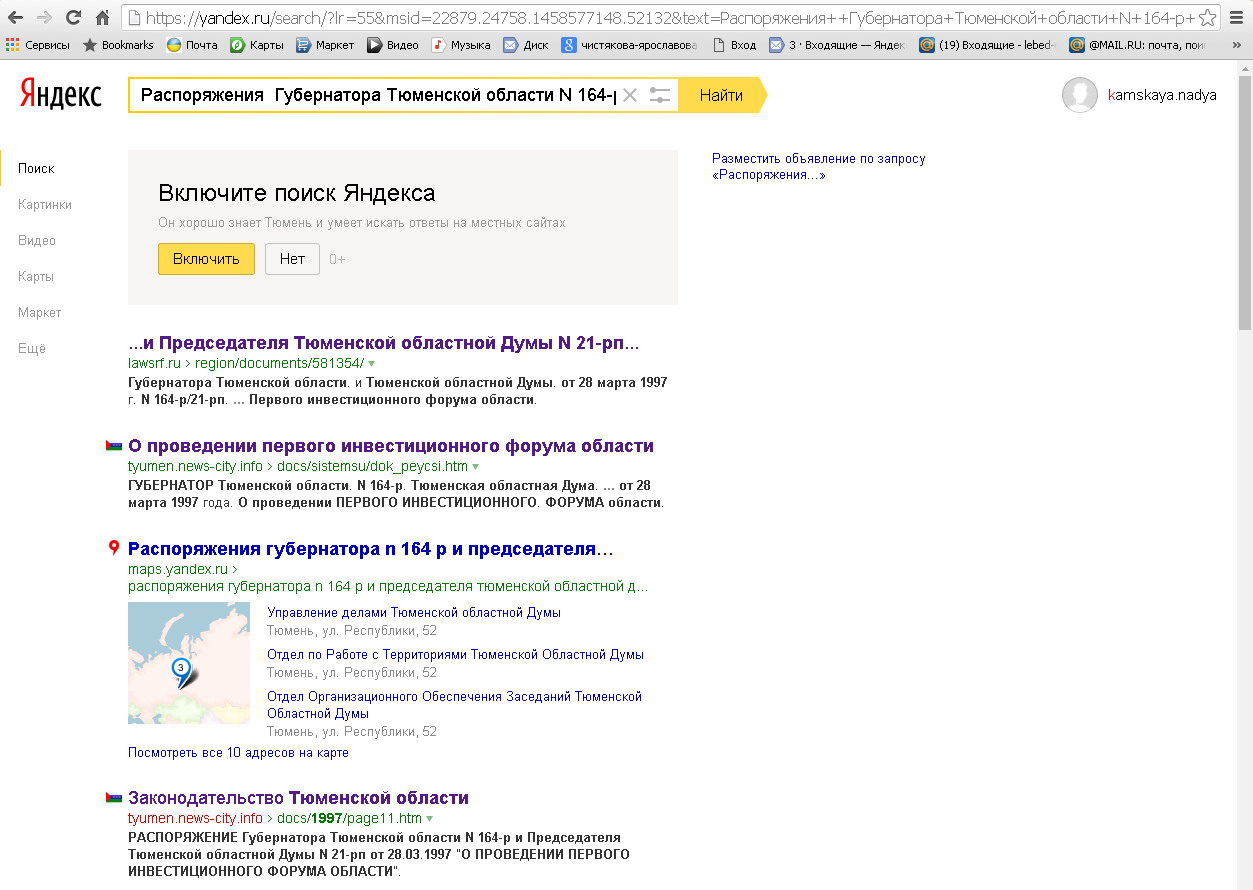This screenshot has width=1253, height=890.
Task: Open the browser home page icon
Action: tap(102, 17)
